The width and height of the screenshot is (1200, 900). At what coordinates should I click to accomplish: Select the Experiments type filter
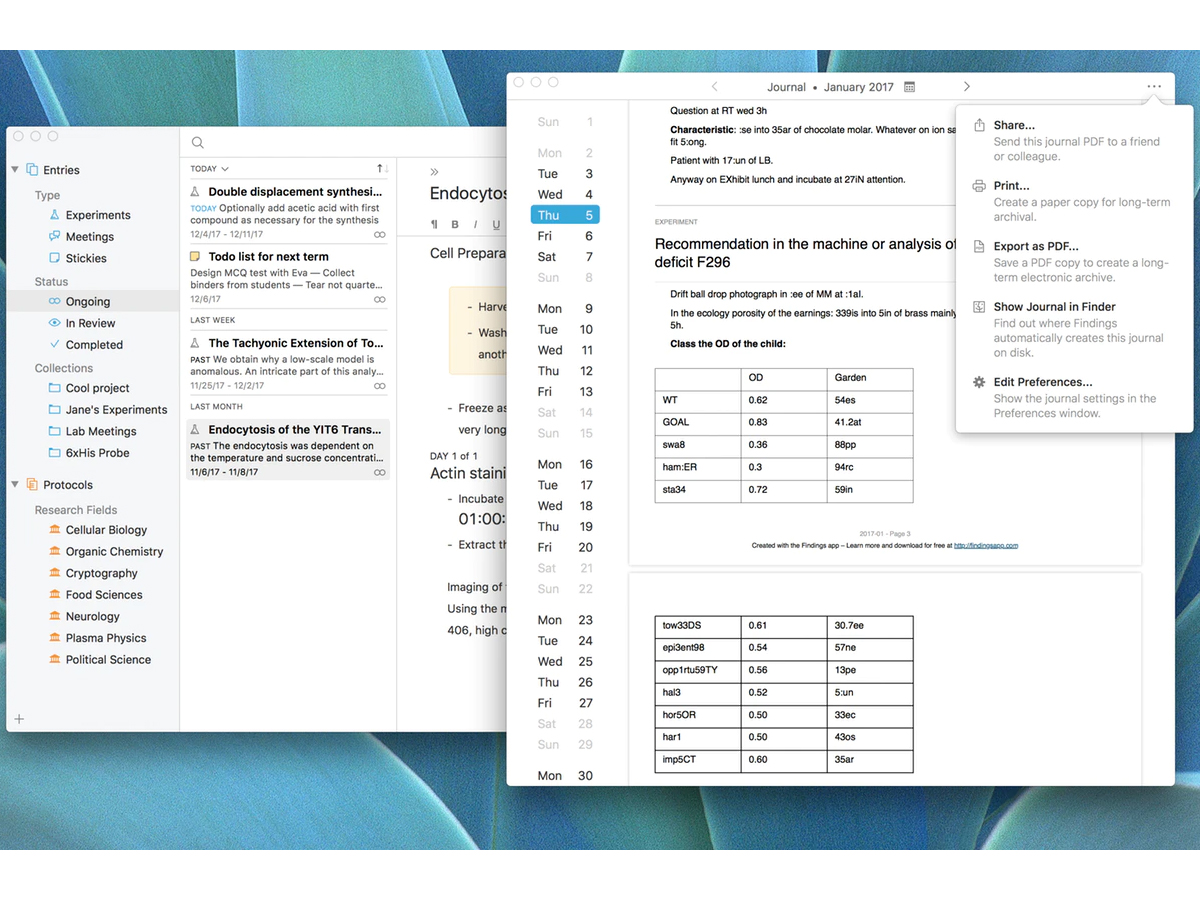tap(97, 215)
